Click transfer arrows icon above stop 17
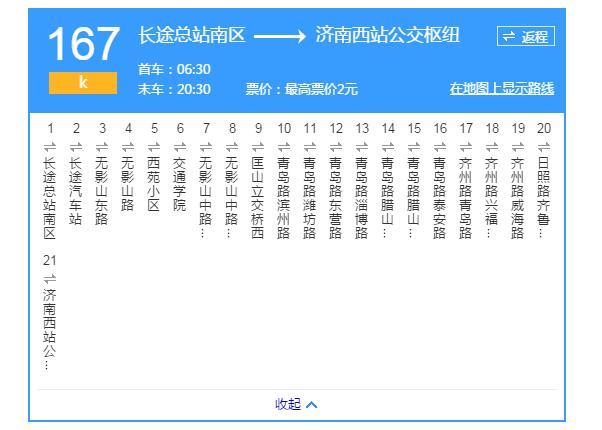Viewport: 602px width, 430px height. [466, 147]
